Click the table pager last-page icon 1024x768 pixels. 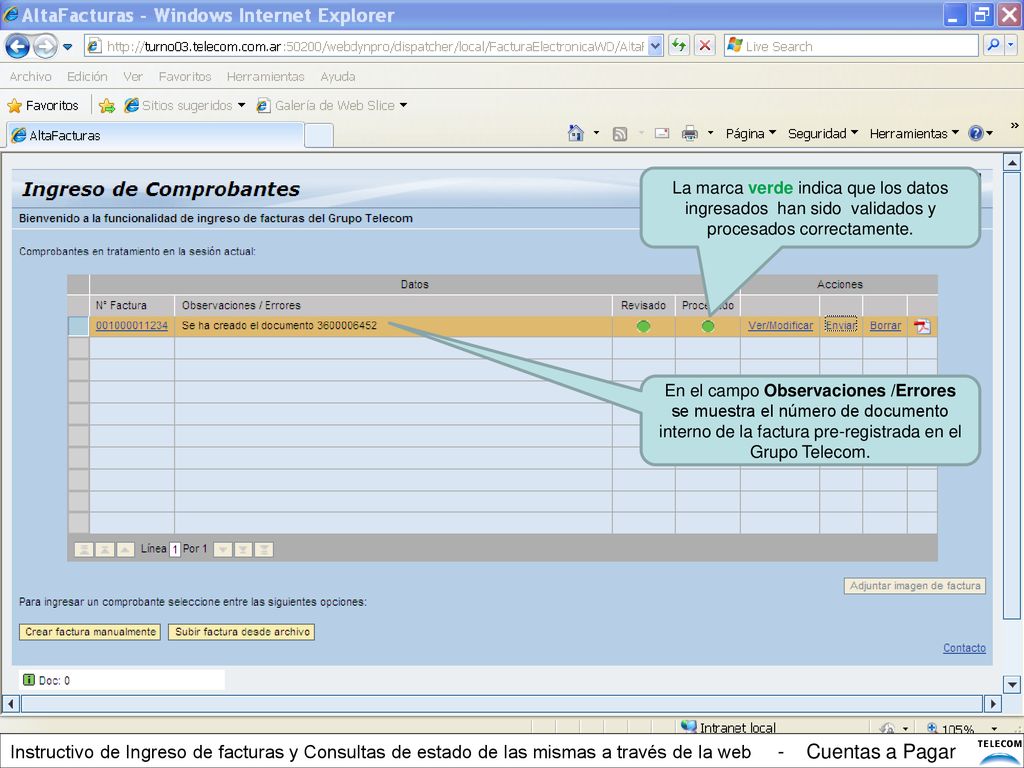264,549
